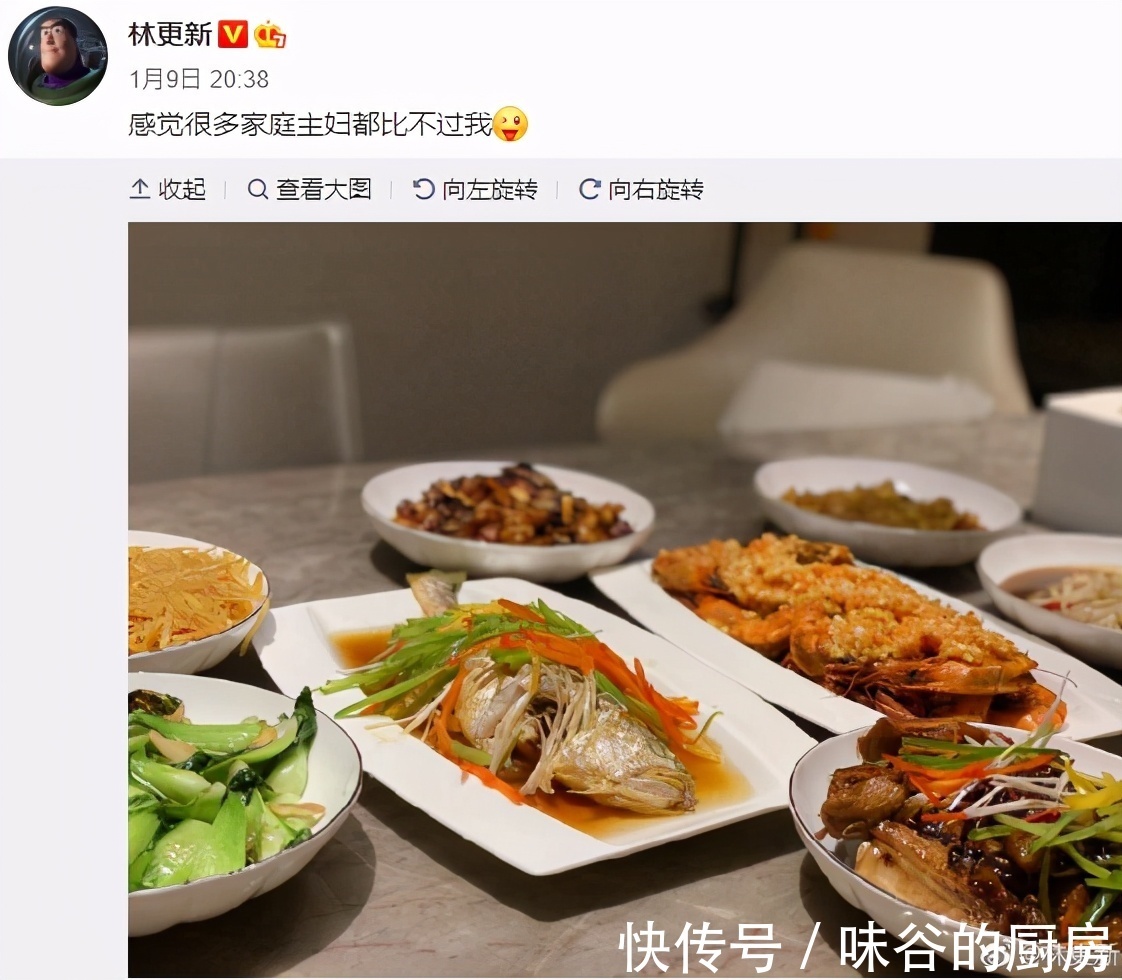Open the 1月9日 20:38 timestamp link
Screen dimensions: 1122x980
199,79
